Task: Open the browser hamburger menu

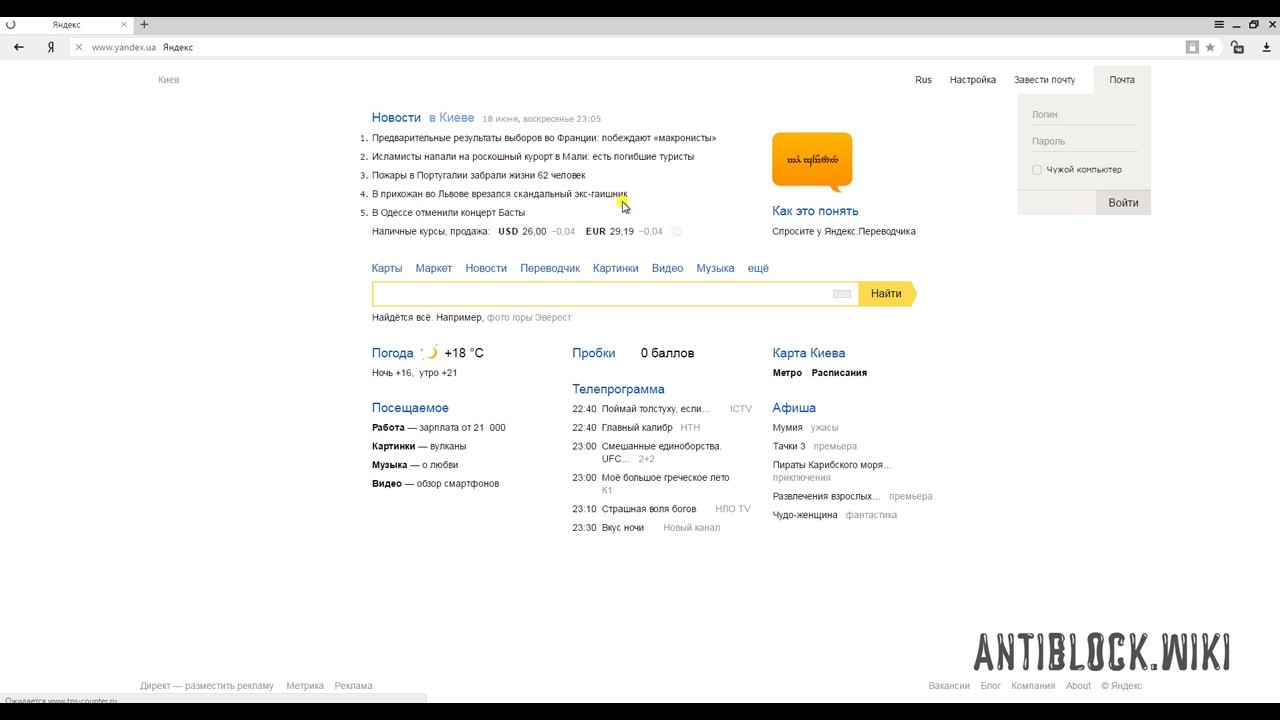Action: [1219, 24]
